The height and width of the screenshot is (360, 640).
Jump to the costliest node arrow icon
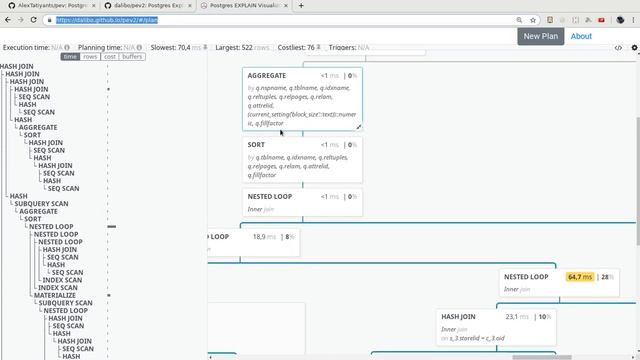point(318,47)
